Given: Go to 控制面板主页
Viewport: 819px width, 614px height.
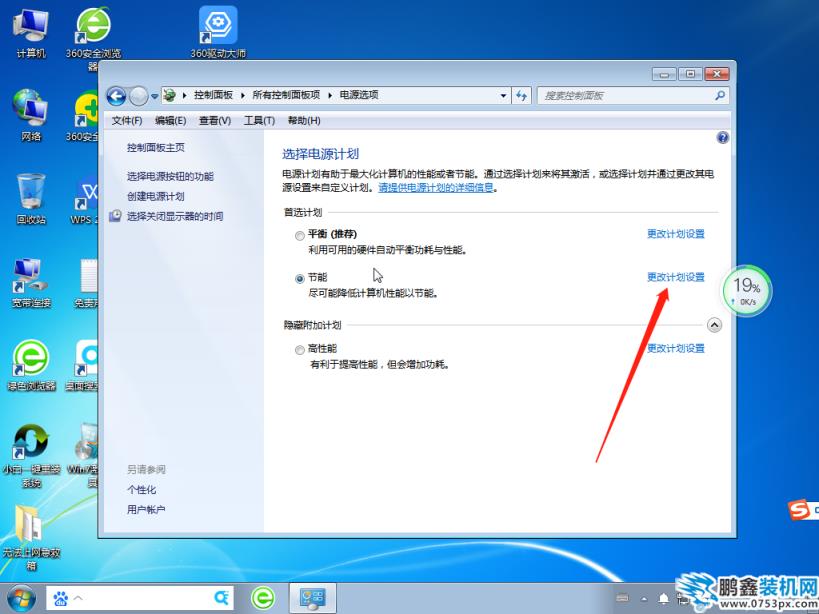Looking at the screenshot, I should 156,148.
